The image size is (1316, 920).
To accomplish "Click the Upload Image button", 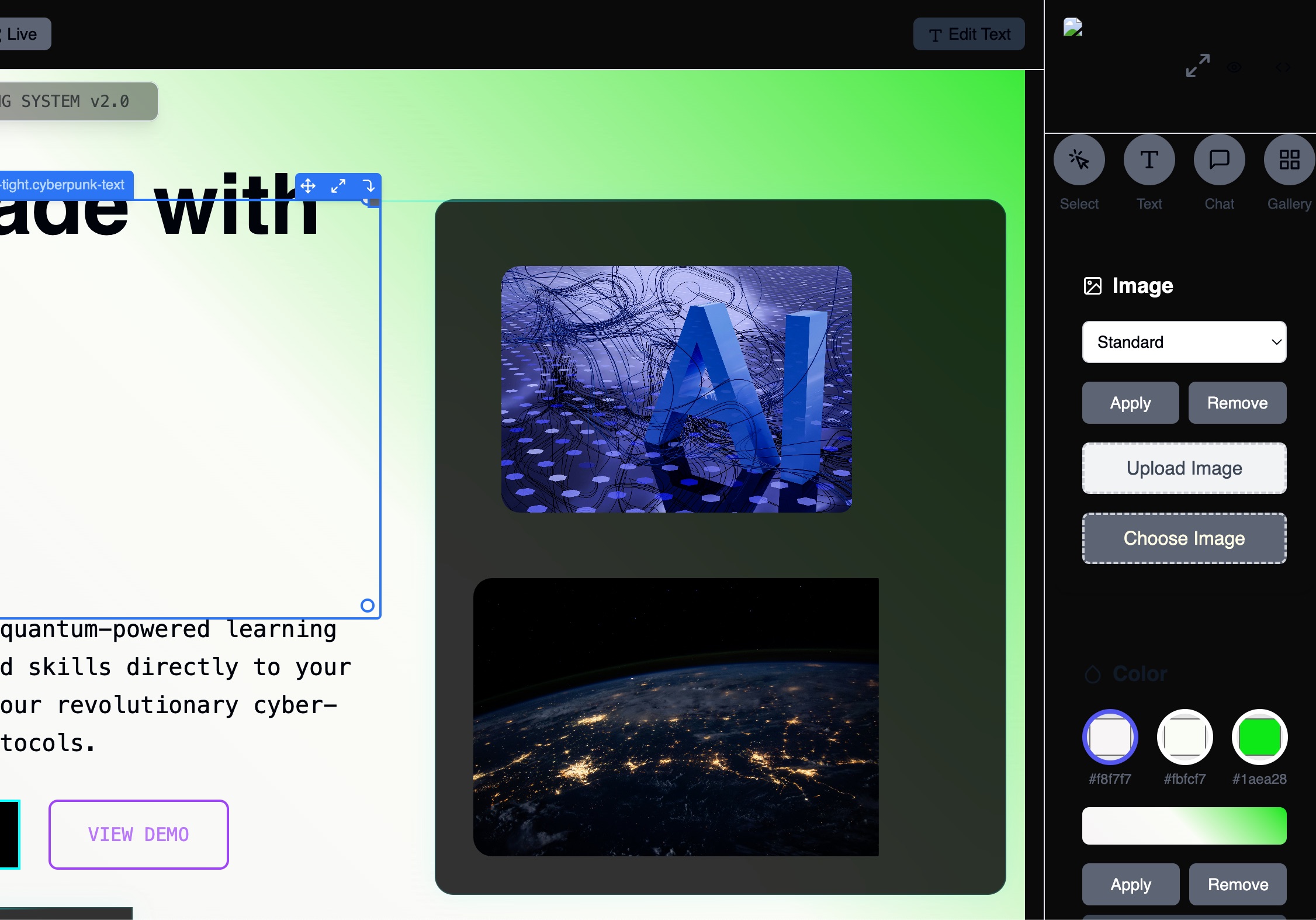I will 1185,468.
